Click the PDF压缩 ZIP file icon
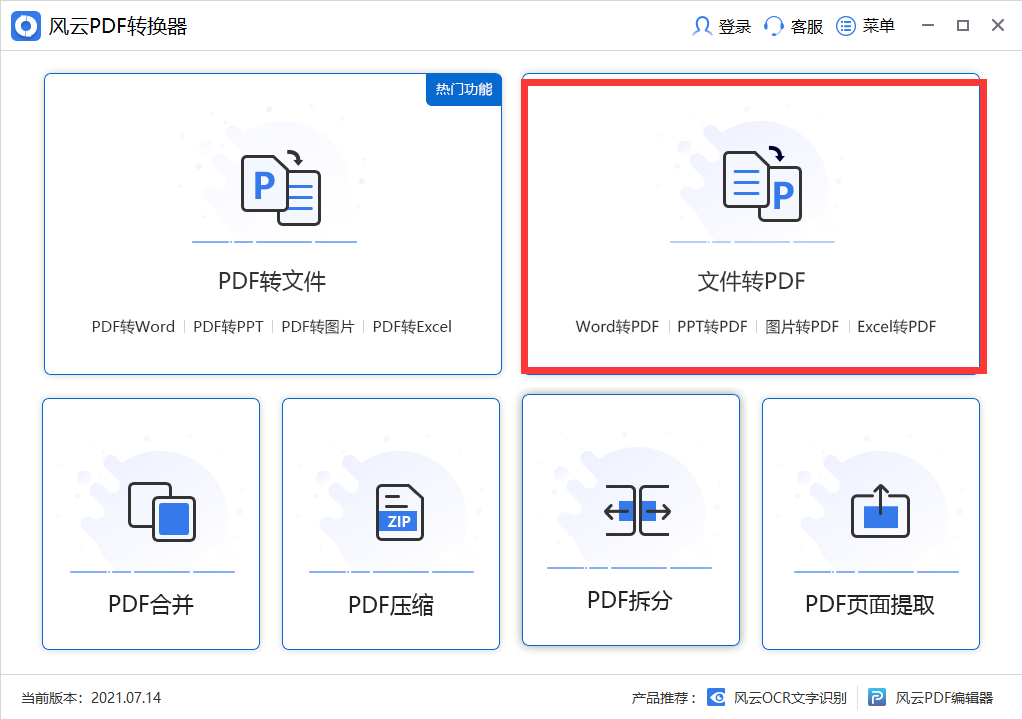Screen dimensions: 1022x719 coord(400,512)
